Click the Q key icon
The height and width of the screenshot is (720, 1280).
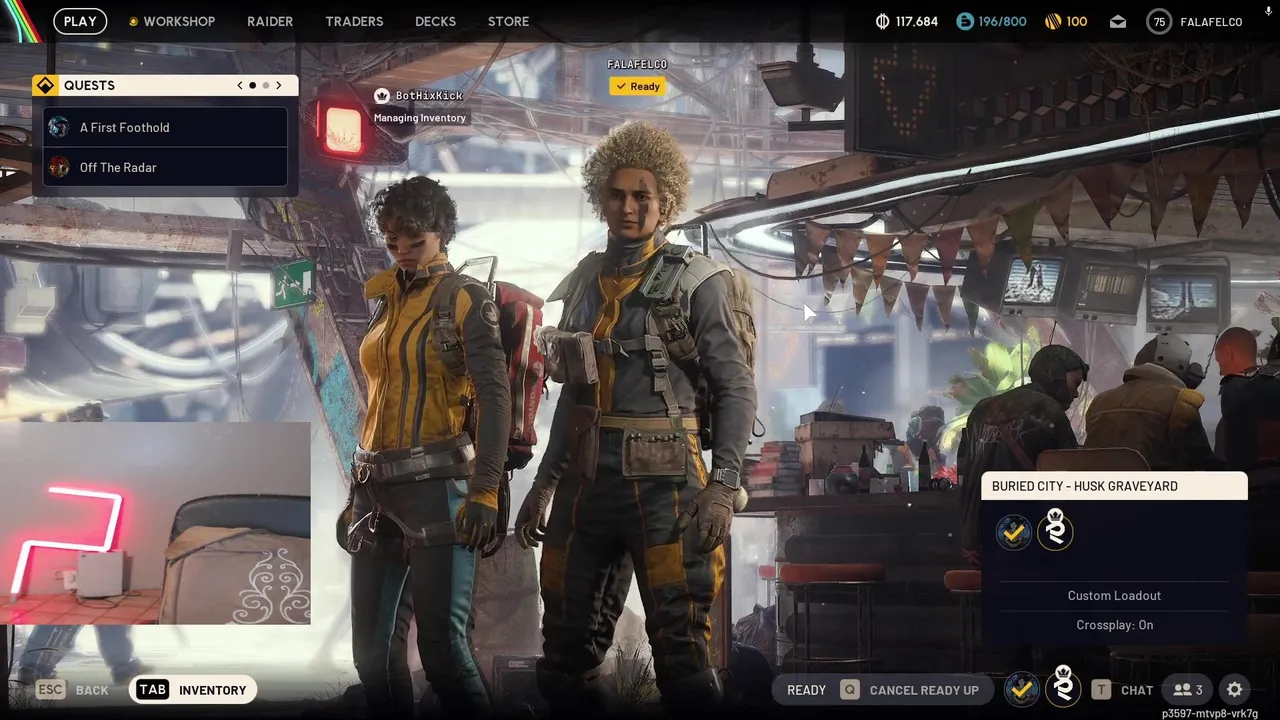pyautogui.click(x=850, y=690)
